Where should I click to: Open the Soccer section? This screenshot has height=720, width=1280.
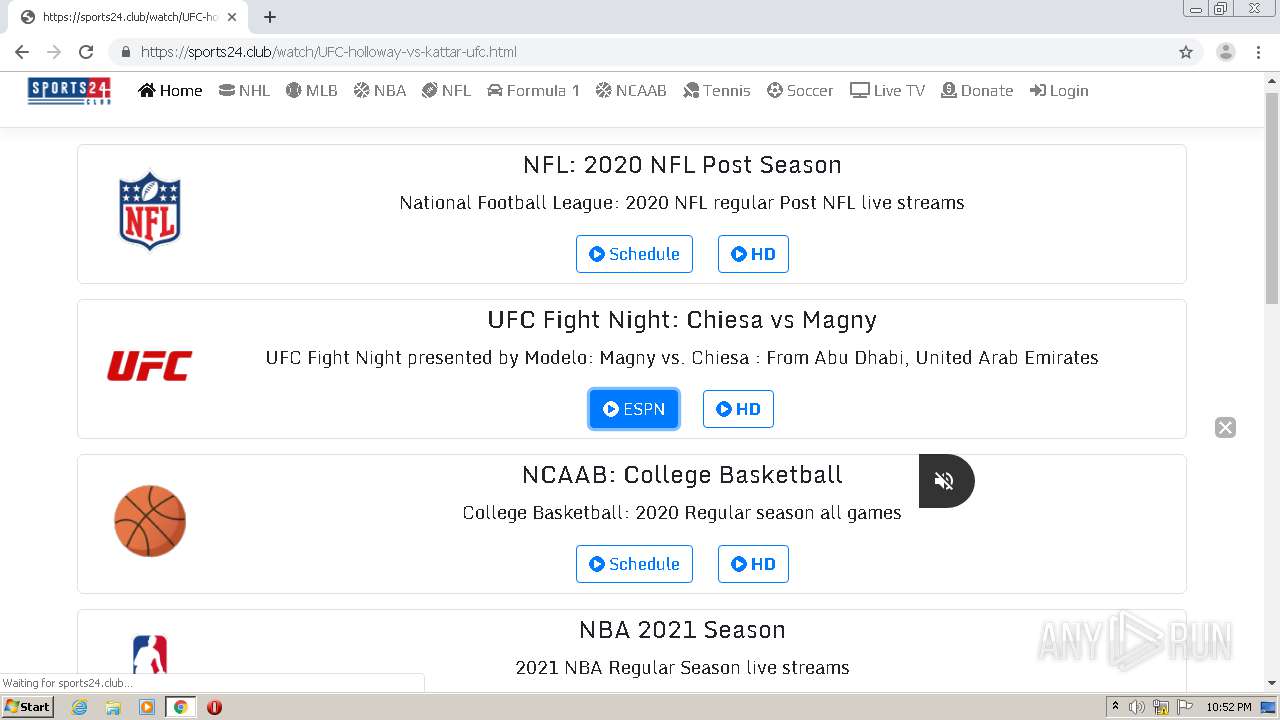pyautogui.click(x=800, y=90)
